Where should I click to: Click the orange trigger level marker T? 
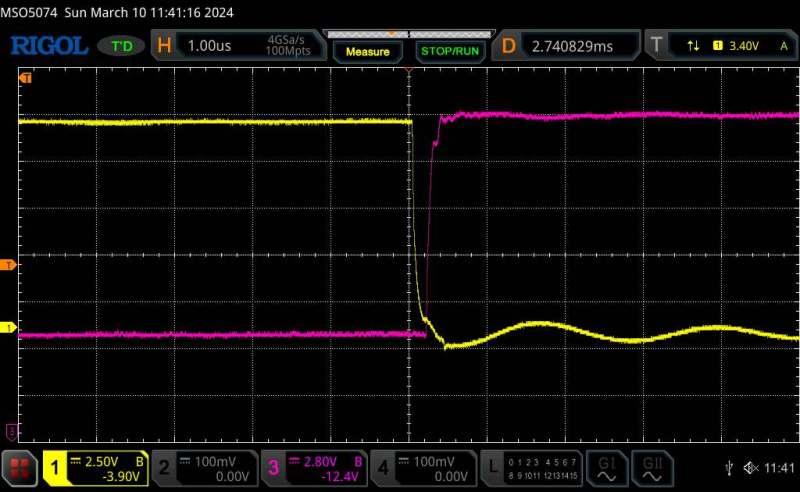(x=8, y=265)
